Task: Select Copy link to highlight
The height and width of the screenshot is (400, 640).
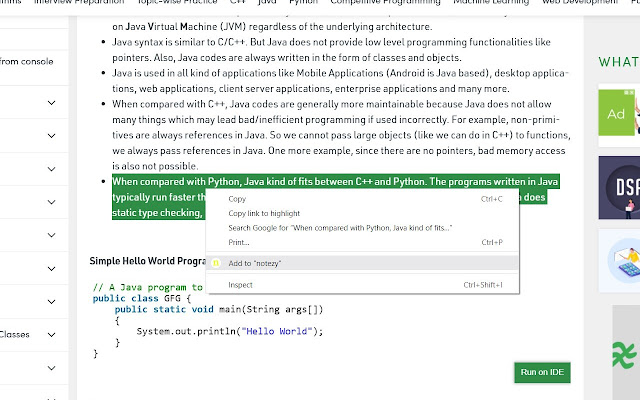Action: [x=362, y=213]
